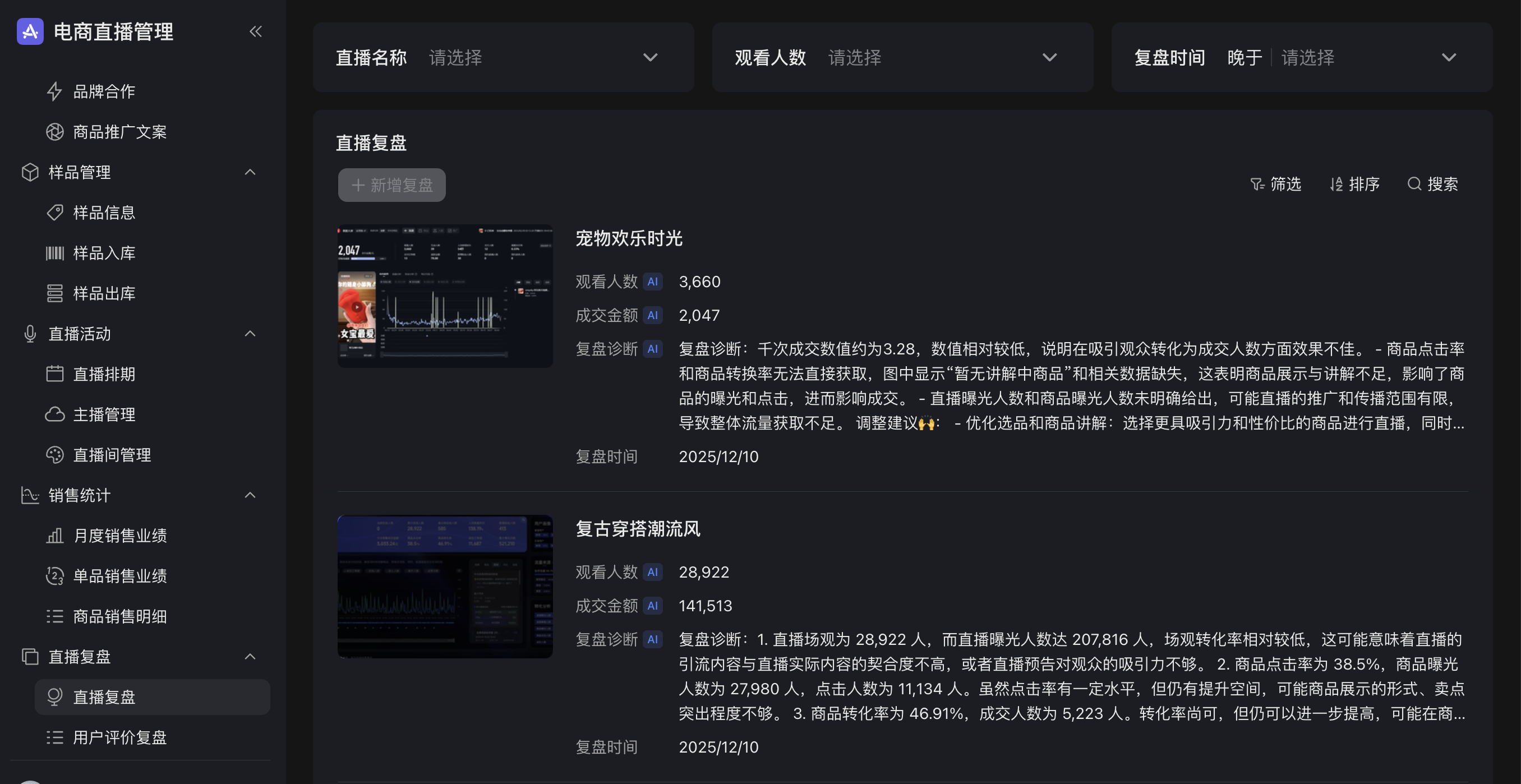Collapse the 样品管理 menu group

[x=250, y=172]
